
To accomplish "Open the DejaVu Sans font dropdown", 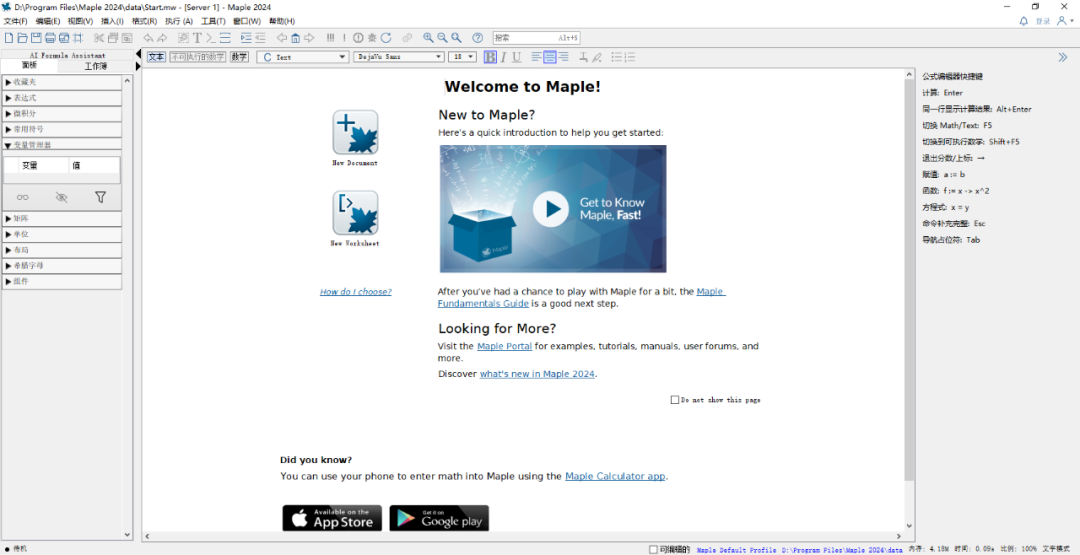I will pyautogui.click(x=398, y=57).
